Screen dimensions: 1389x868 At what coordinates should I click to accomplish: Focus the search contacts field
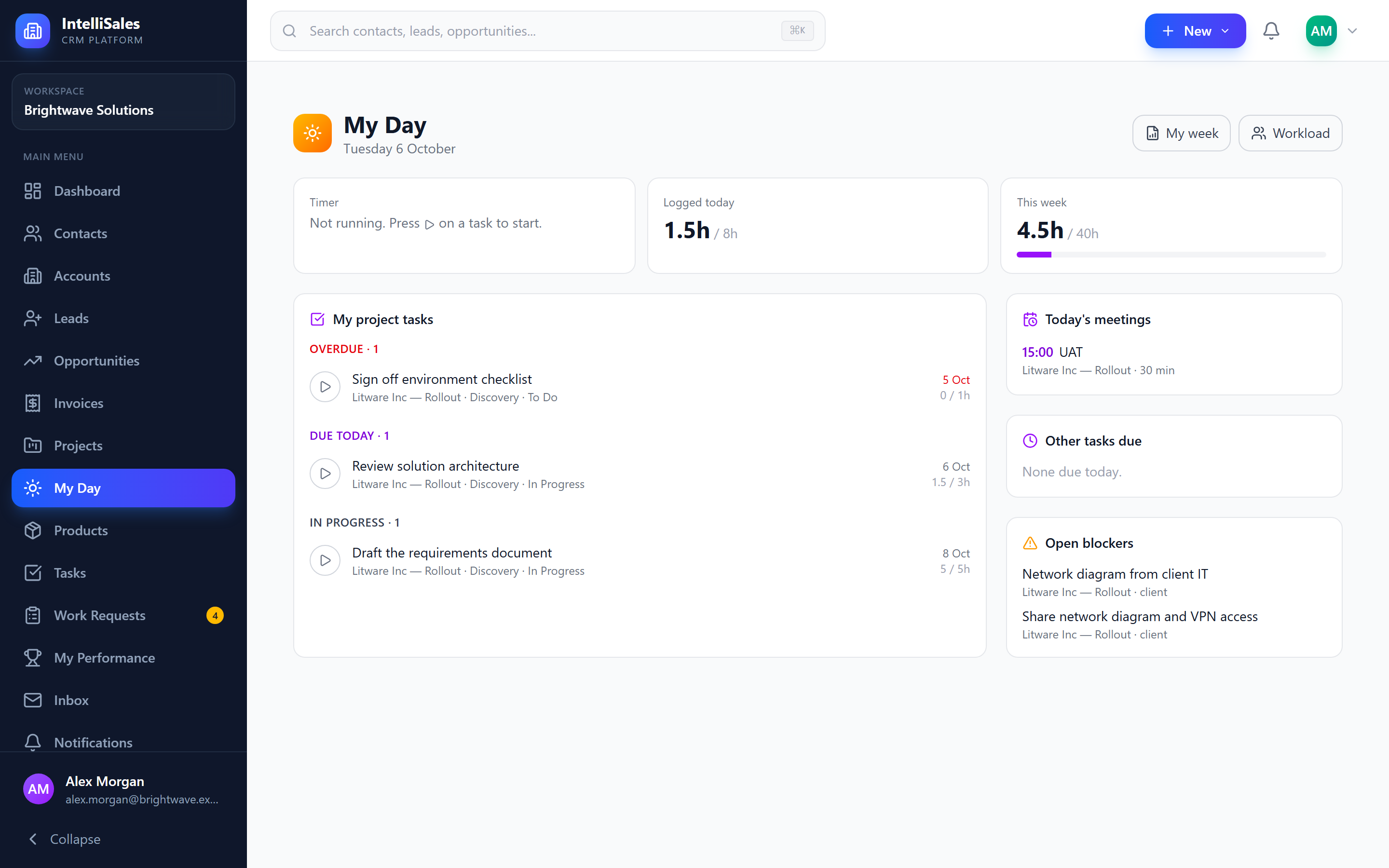(547, 31)
